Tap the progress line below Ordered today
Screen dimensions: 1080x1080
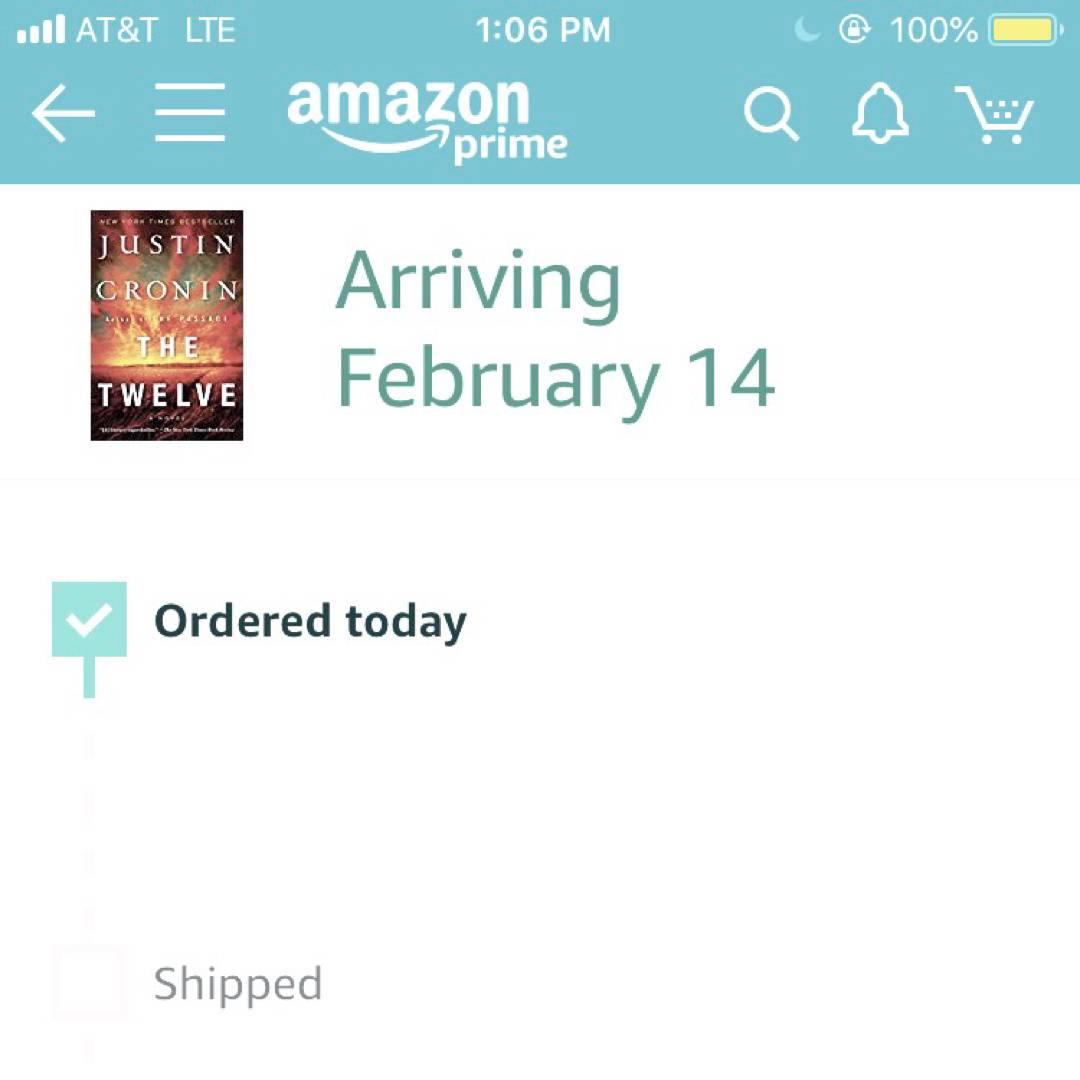pyautogui.click(x=89, y=677)
